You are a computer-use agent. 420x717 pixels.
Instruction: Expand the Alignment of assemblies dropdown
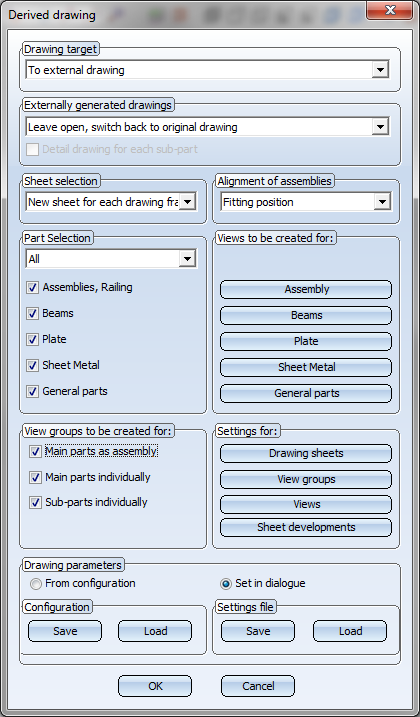tap(306, 202)
